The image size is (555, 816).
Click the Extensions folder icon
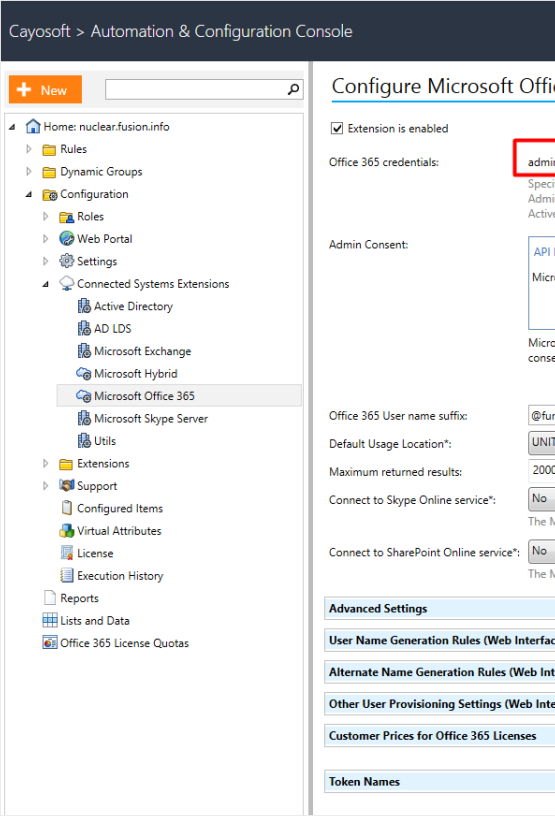pos(66,464)
